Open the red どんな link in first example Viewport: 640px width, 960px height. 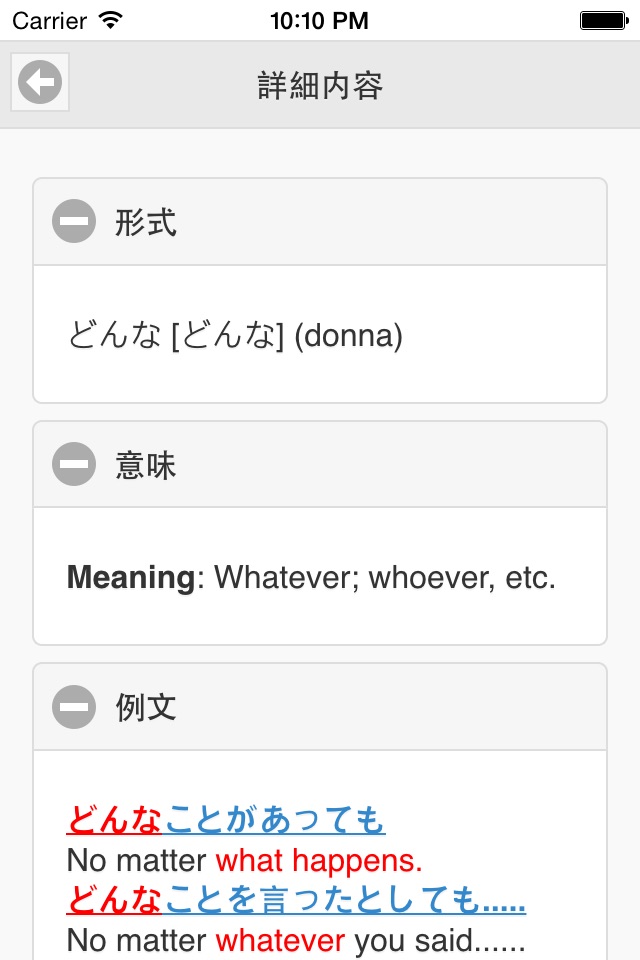click(114, 821)
